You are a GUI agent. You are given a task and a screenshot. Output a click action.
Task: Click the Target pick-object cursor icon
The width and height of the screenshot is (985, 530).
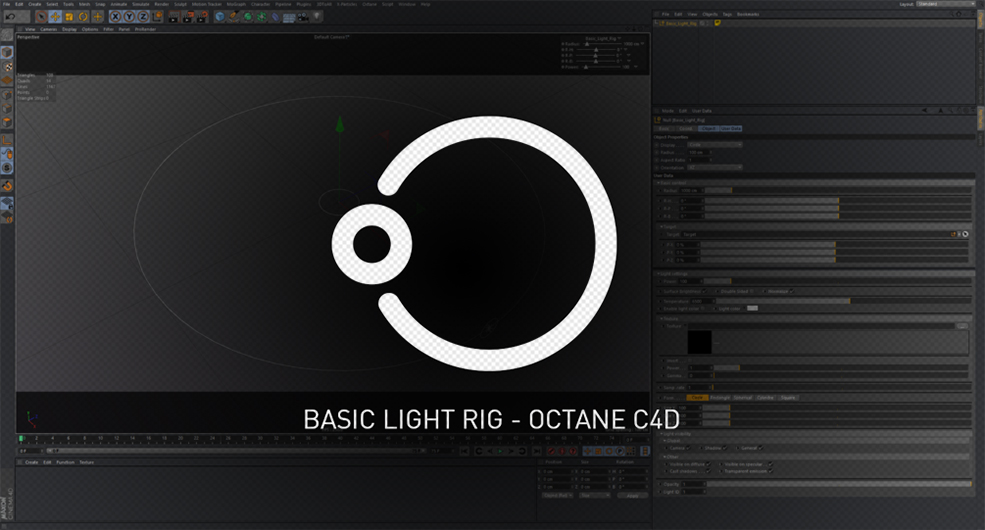pos(966,234)
